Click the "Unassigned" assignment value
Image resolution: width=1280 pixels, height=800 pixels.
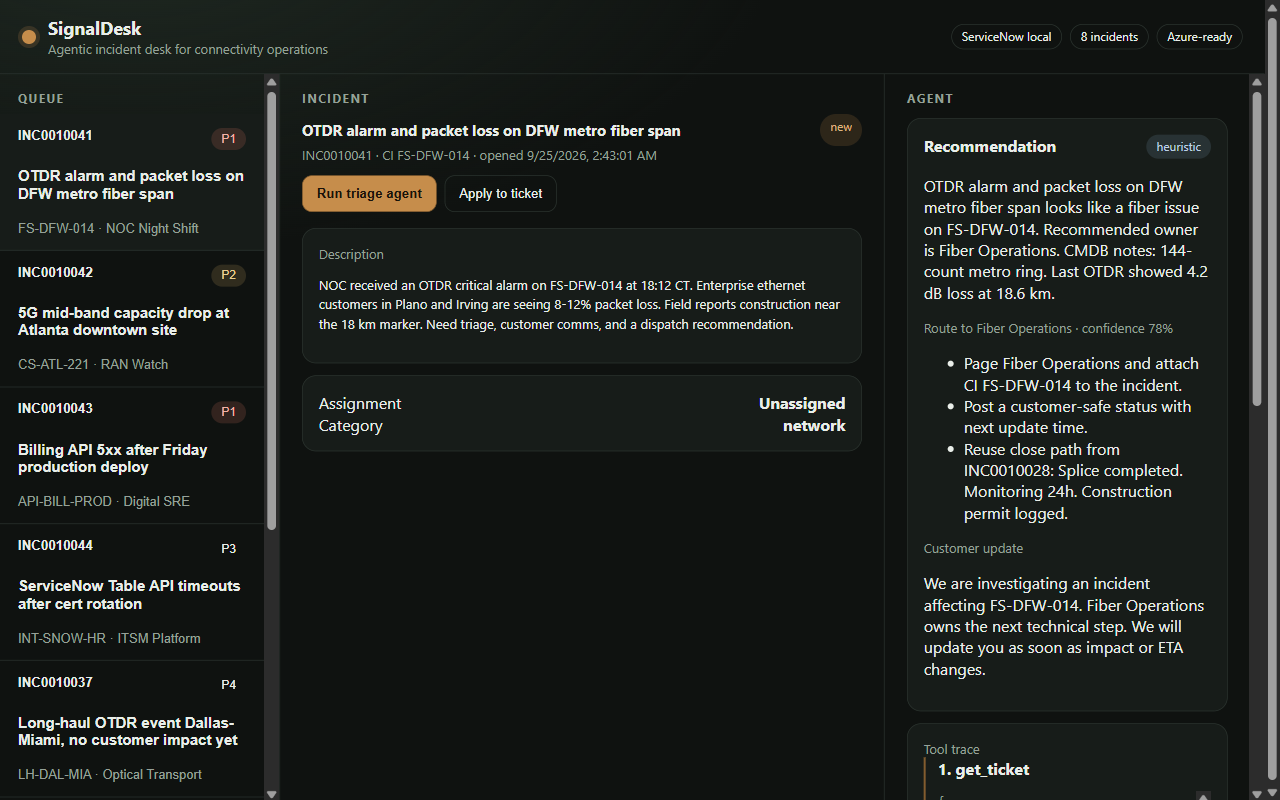802,404
